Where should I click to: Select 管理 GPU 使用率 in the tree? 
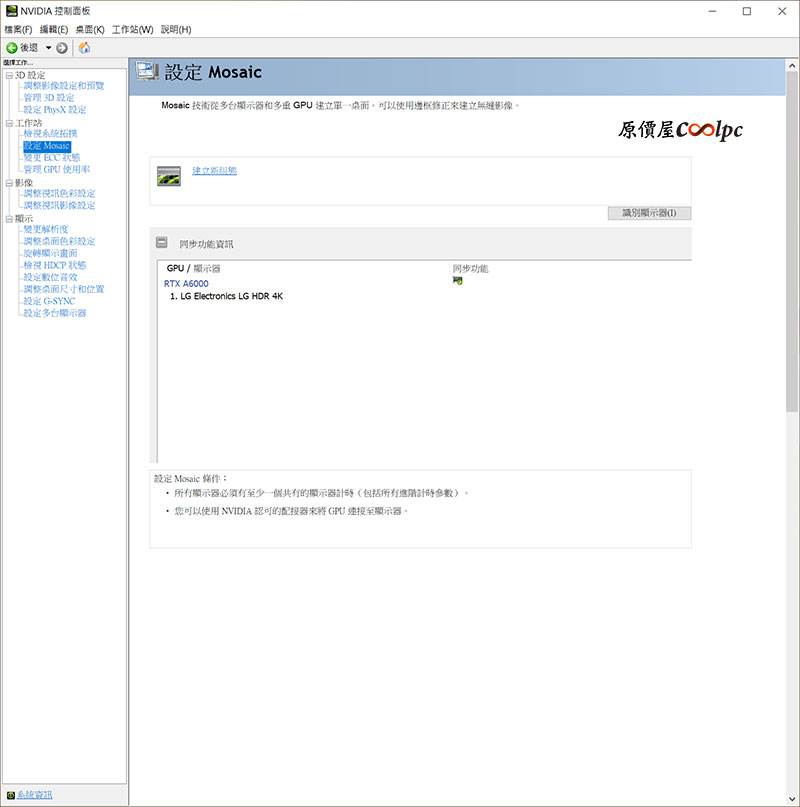[x=57, y=169]
